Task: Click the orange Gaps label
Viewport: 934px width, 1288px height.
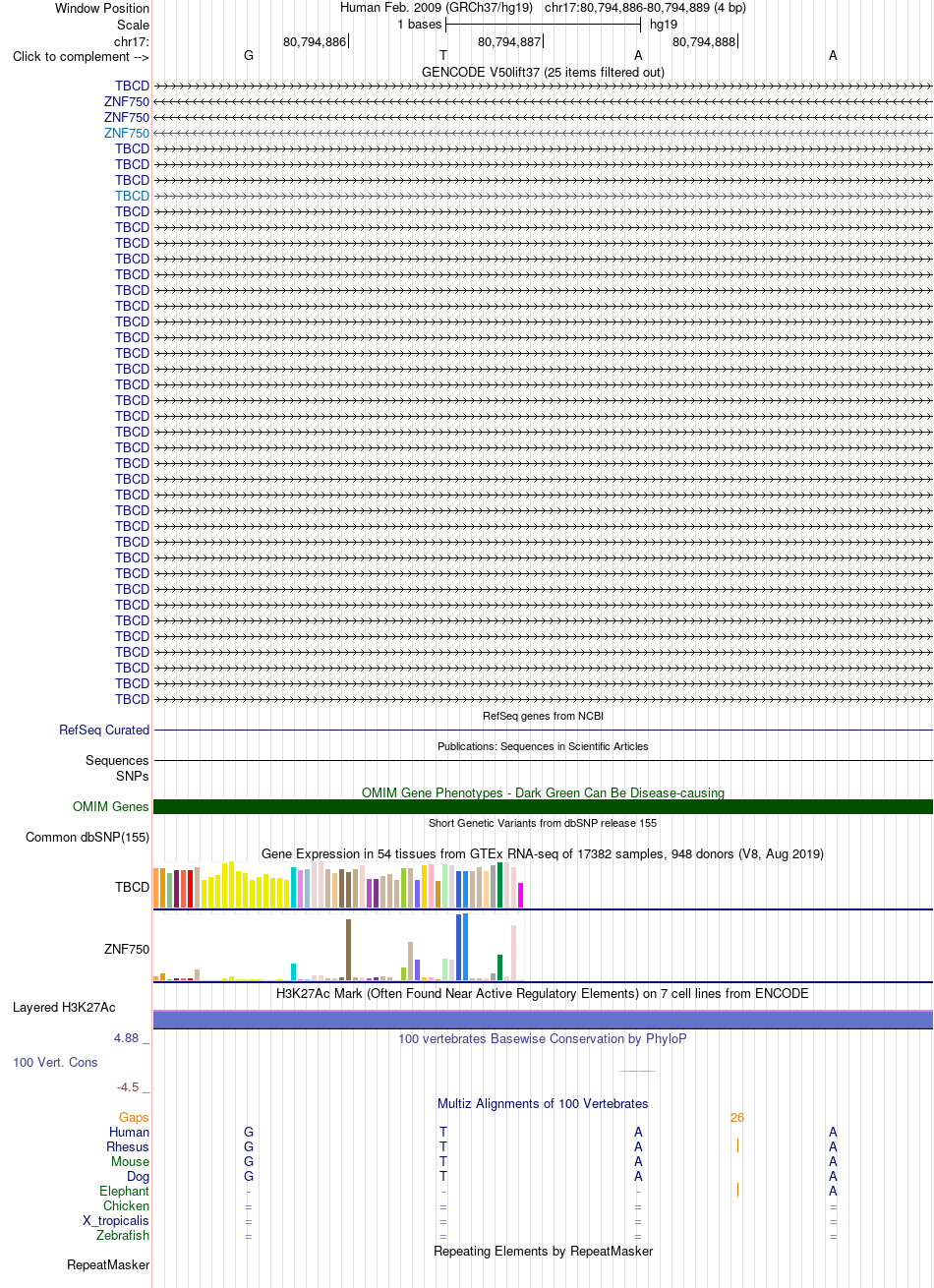Action: 134,1118
